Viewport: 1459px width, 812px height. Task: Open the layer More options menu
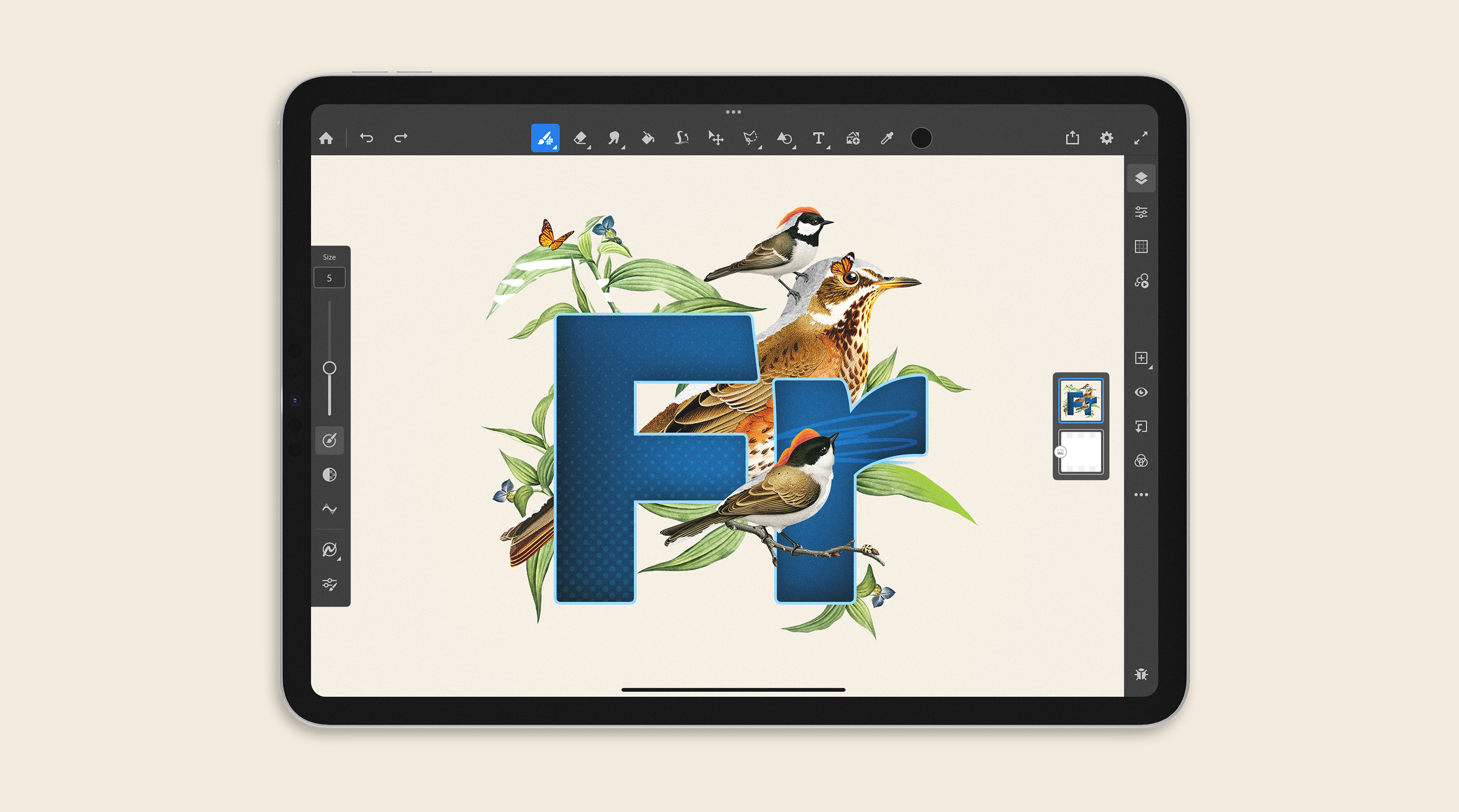(x=1141, y=495)
